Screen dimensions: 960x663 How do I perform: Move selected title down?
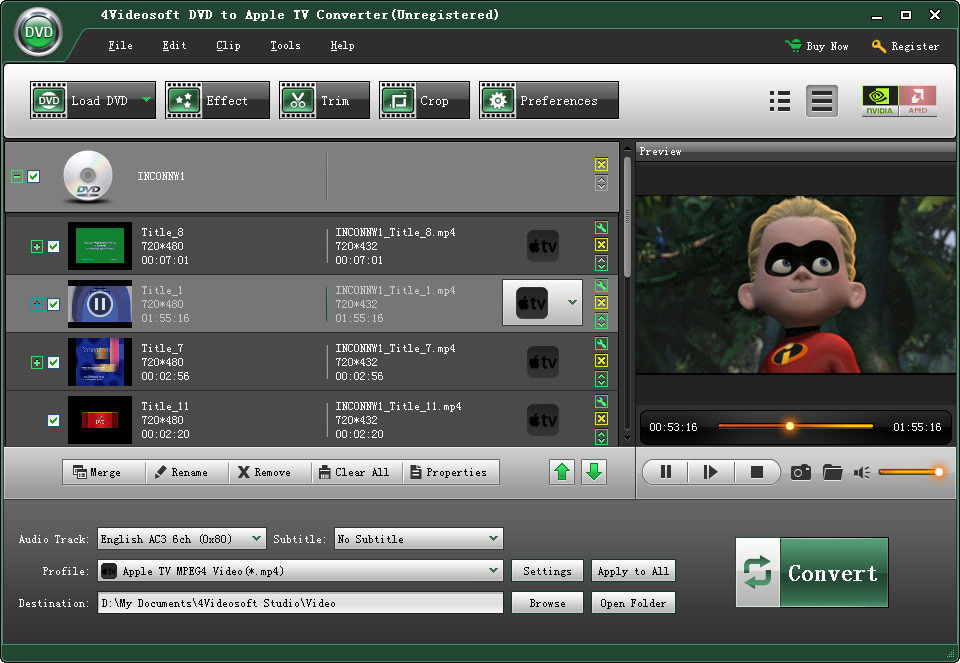tap(594, 471)
